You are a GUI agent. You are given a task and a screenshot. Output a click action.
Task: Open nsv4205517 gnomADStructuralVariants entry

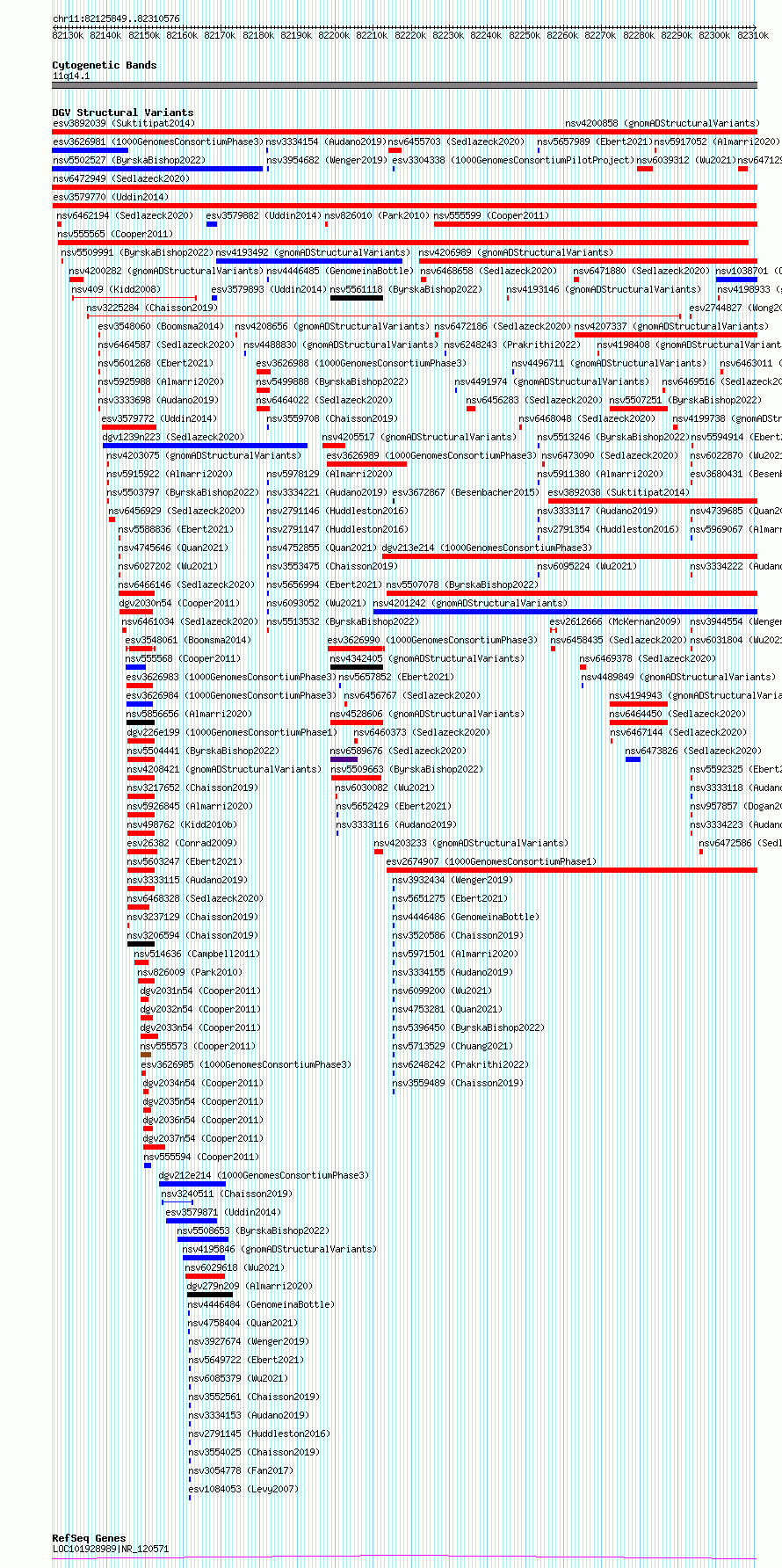coord(419,438)
